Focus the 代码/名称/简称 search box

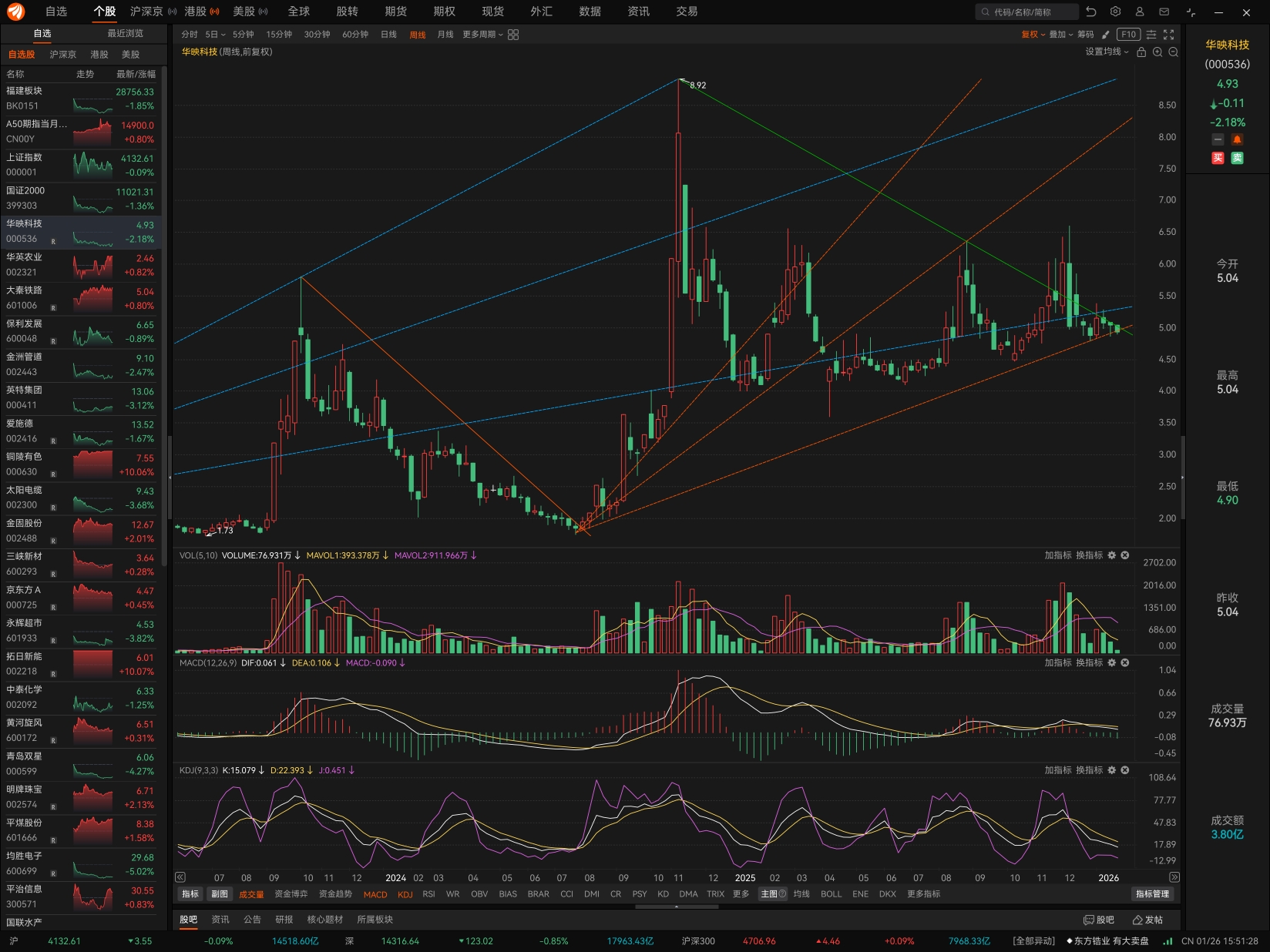(1027, 12)
